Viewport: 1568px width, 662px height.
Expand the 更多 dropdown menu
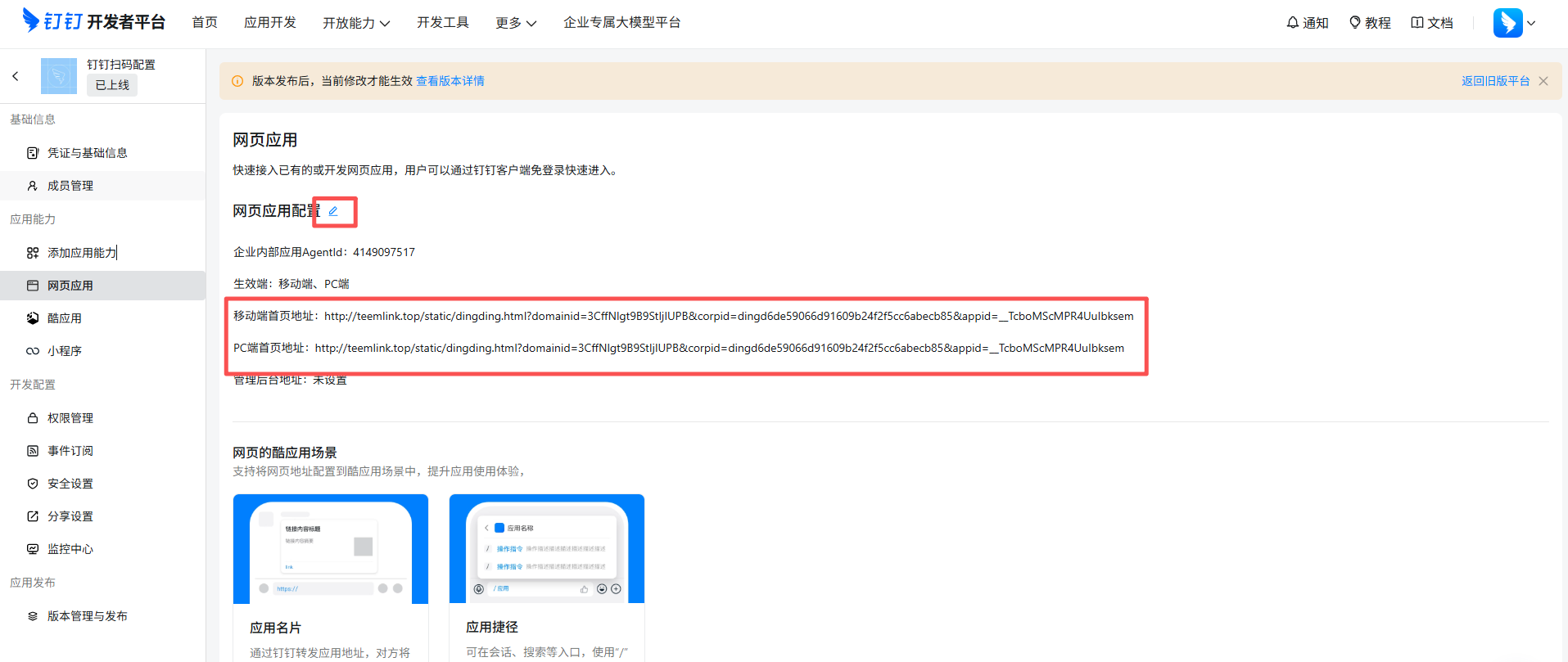click(516, 23)
